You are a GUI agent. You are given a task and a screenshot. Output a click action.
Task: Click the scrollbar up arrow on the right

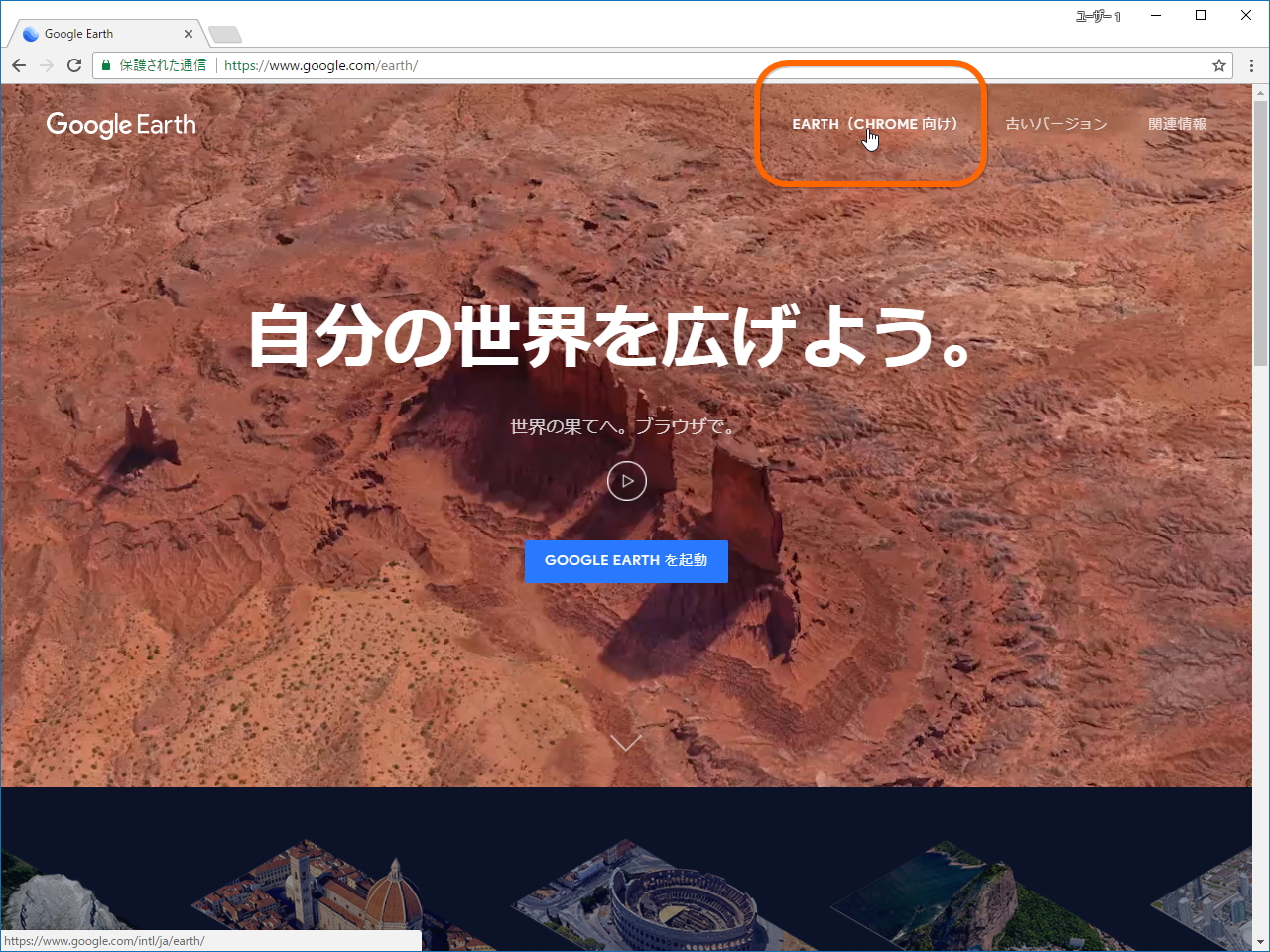coord(1260,91)
